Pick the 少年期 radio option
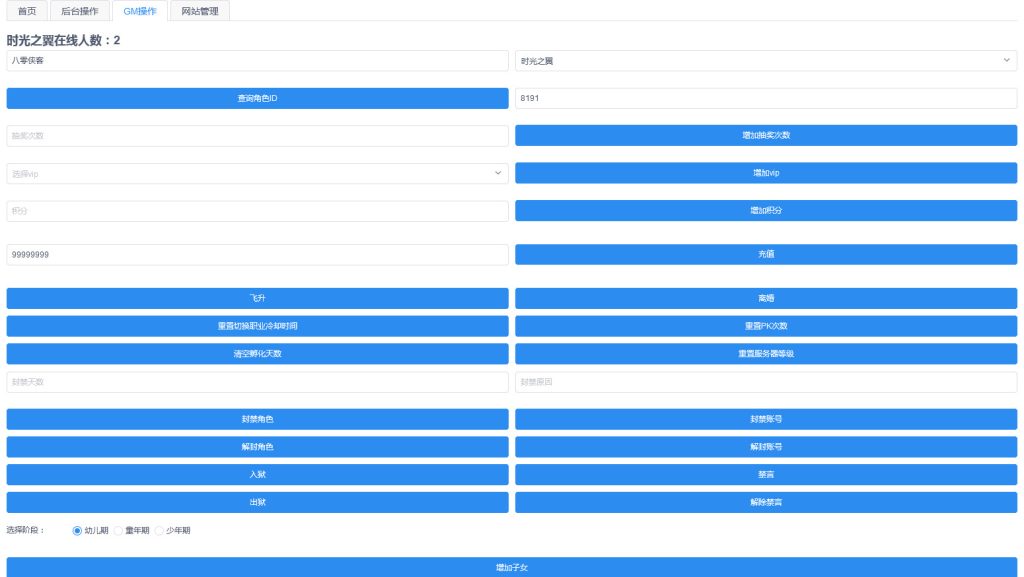Image resolution: width=1024 pixels, height=577 pixels. coord(159,531)
